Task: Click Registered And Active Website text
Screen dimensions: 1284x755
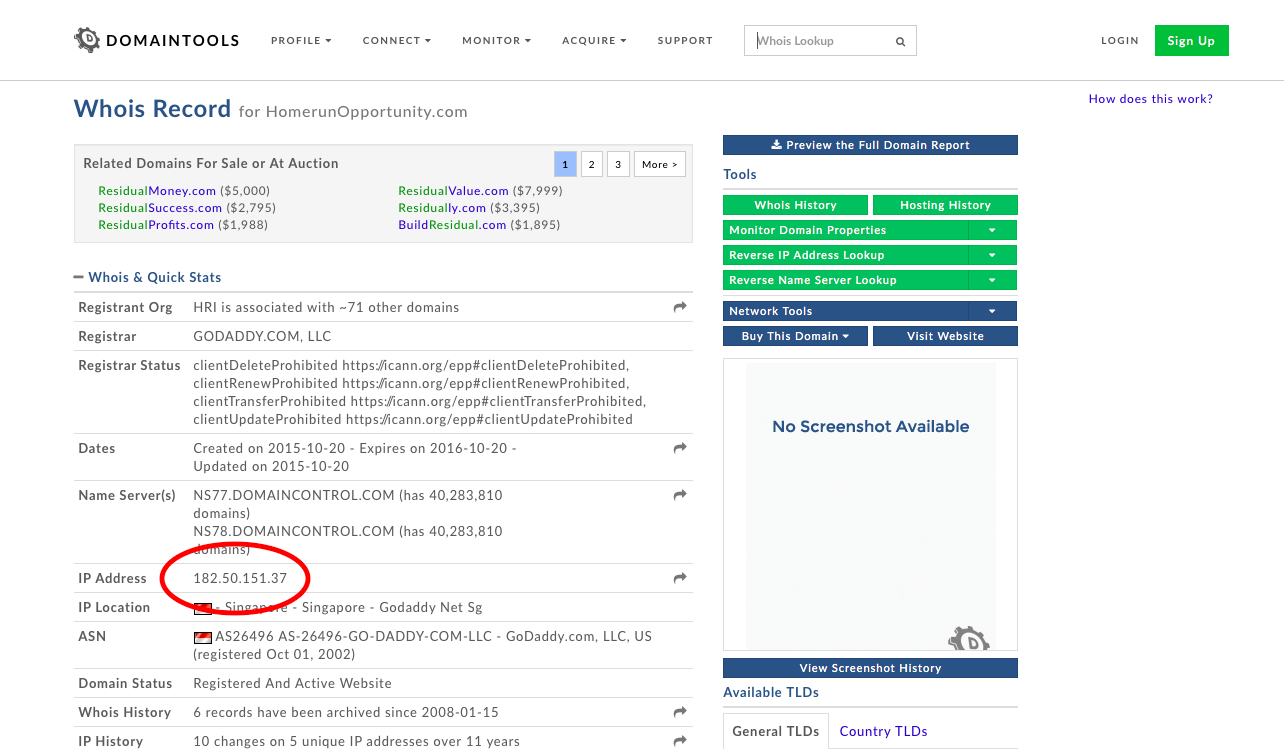Action: click(x=292, y=683)
